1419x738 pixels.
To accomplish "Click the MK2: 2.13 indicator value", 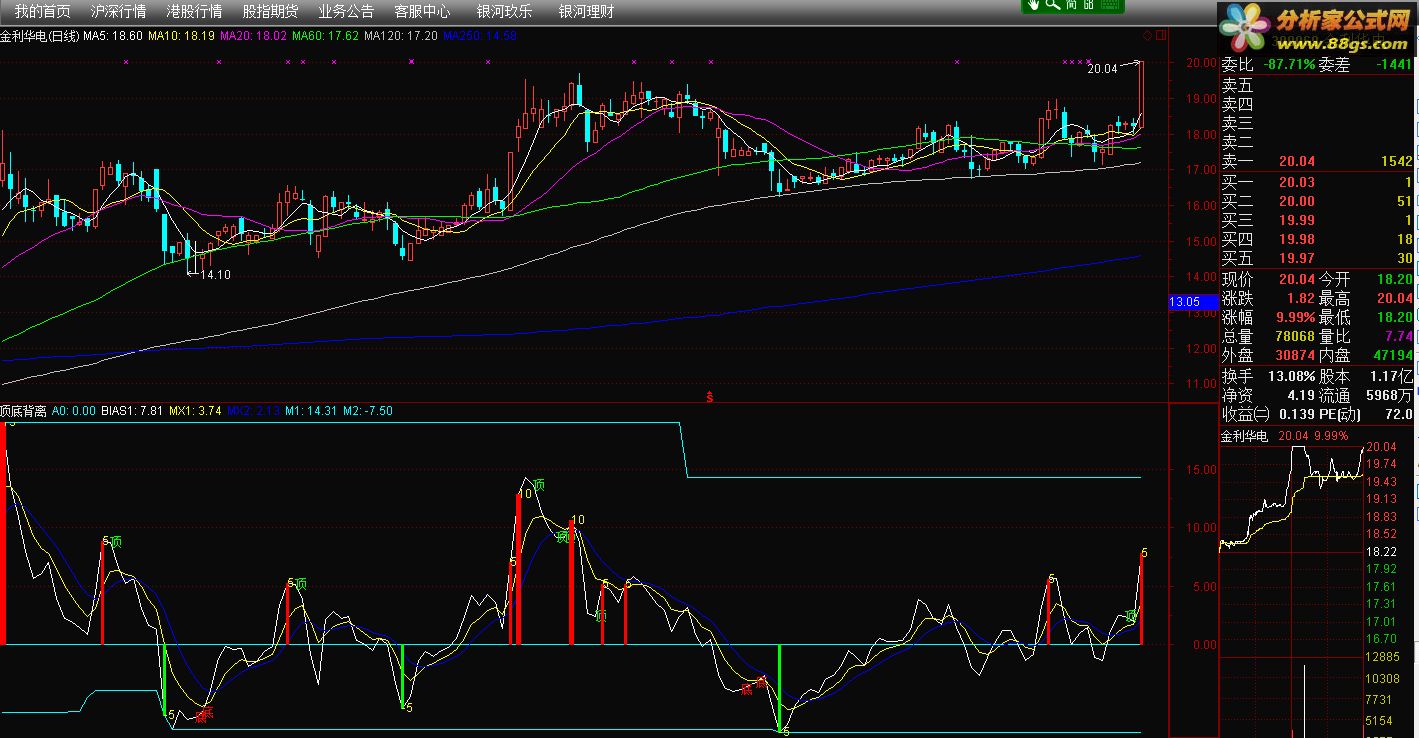I will (254, 411).
